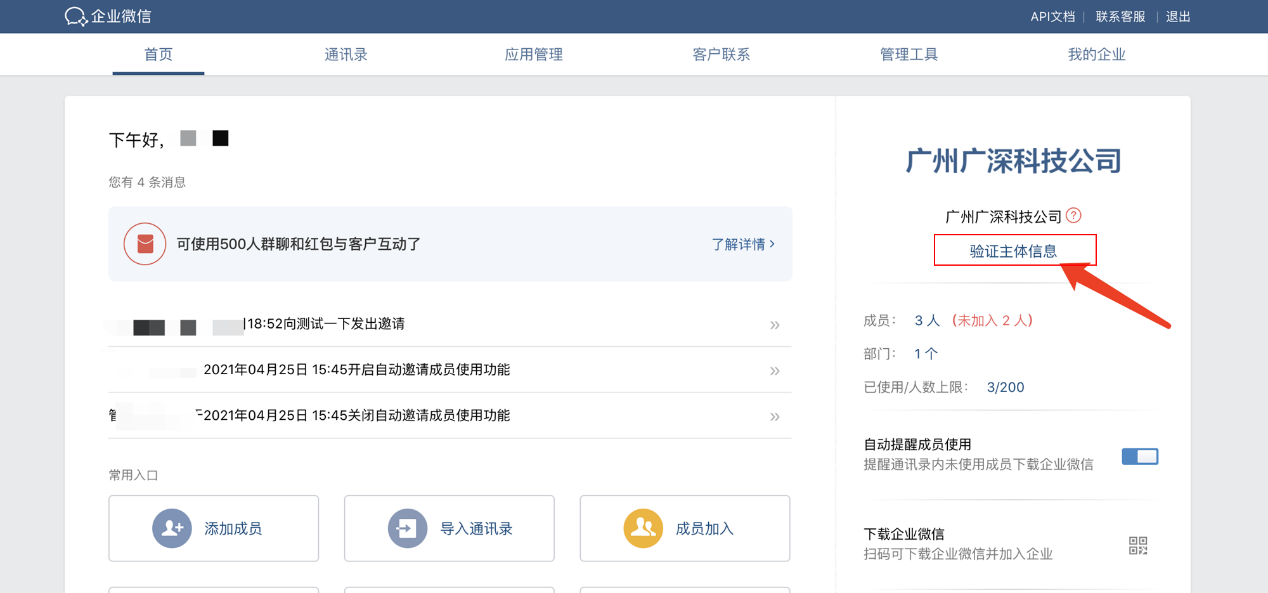
Task: Select the 客户联系 tab
Action: 721,54
